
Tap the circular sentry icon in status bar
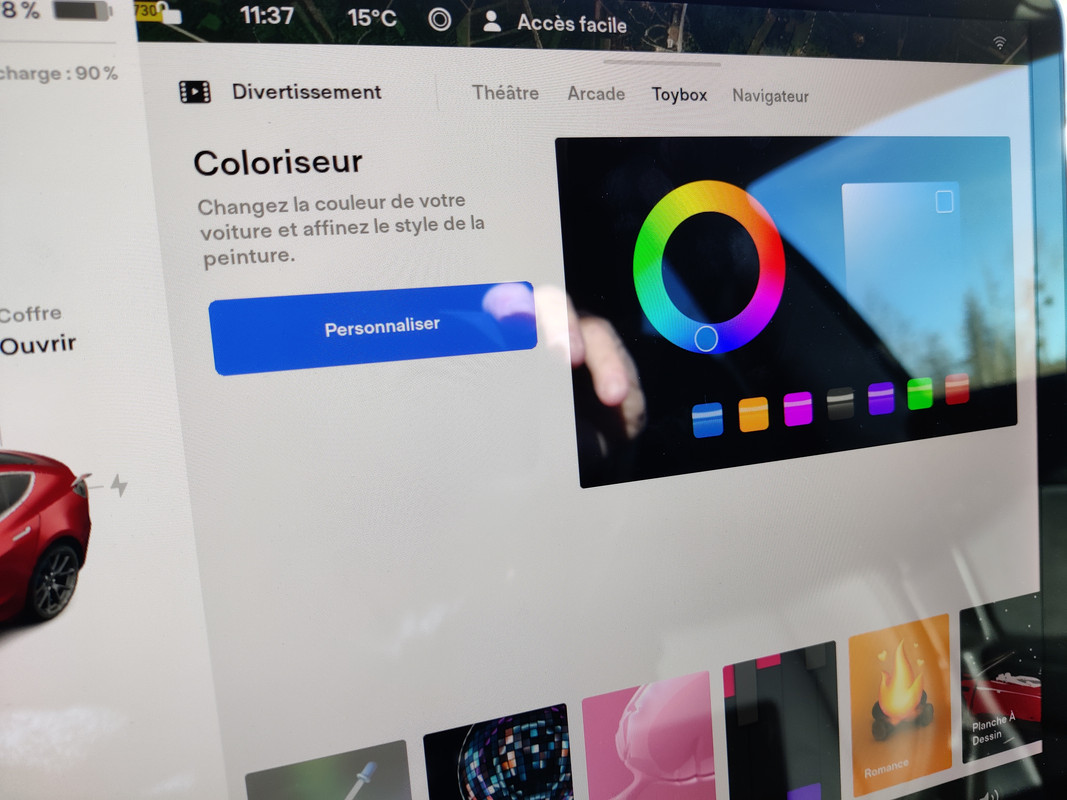(x=440, y=19)
